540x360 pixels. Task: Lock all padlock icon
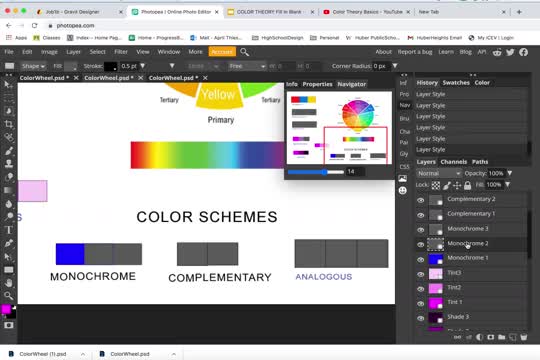click(467, 185)
